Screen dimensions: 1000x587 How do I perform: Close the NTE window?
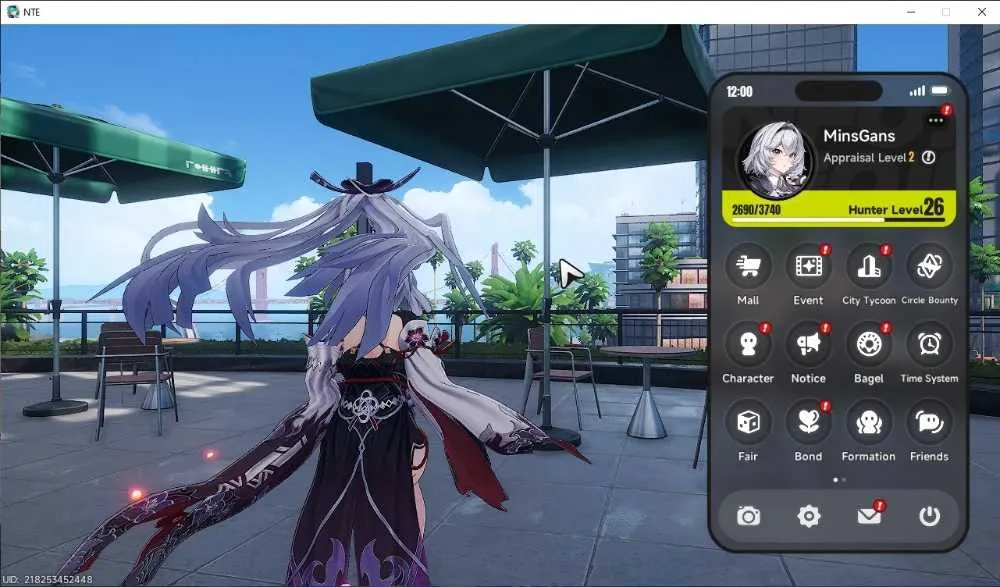[982, 12]
